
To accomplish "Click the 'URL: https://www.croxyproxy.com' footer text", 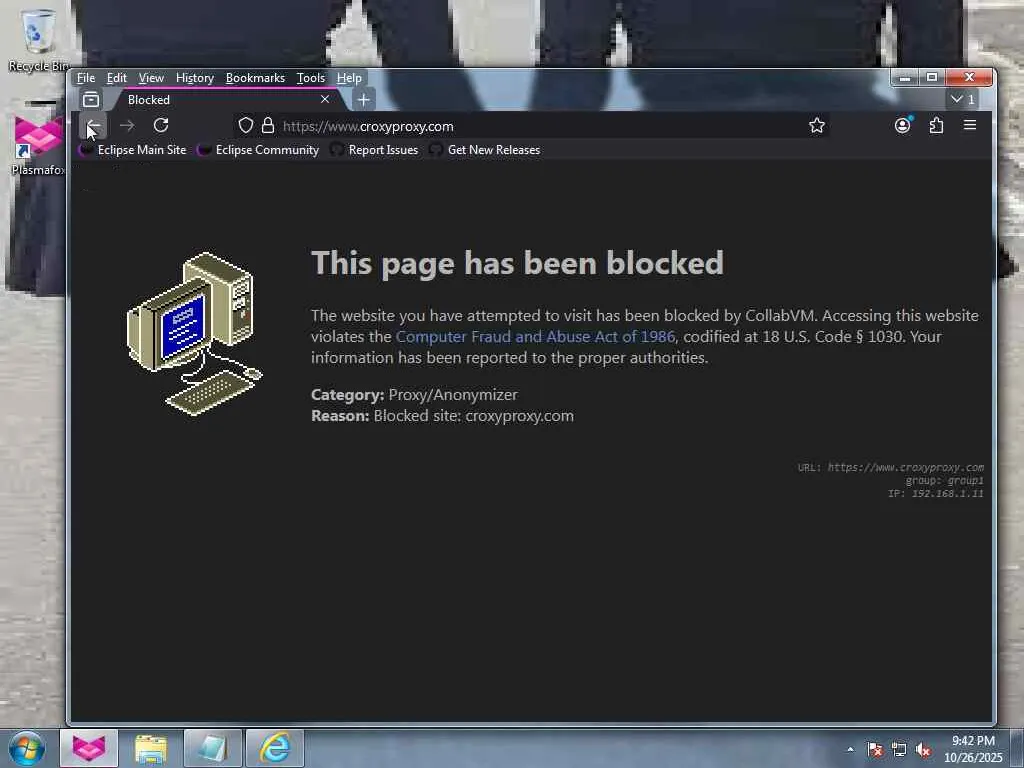I will click(x=890, y=467).
